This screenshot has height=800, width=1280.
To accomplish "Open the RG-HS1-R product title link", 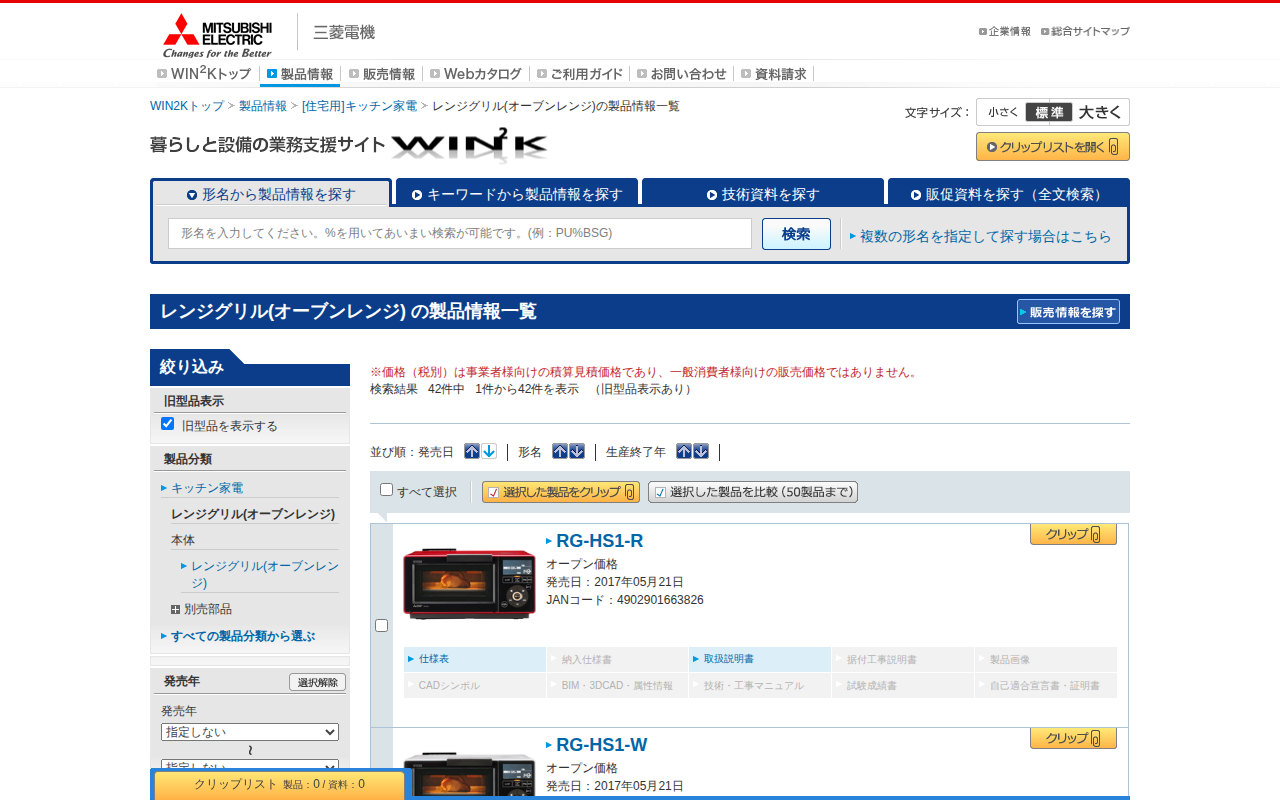I will (x=599, y=541).
